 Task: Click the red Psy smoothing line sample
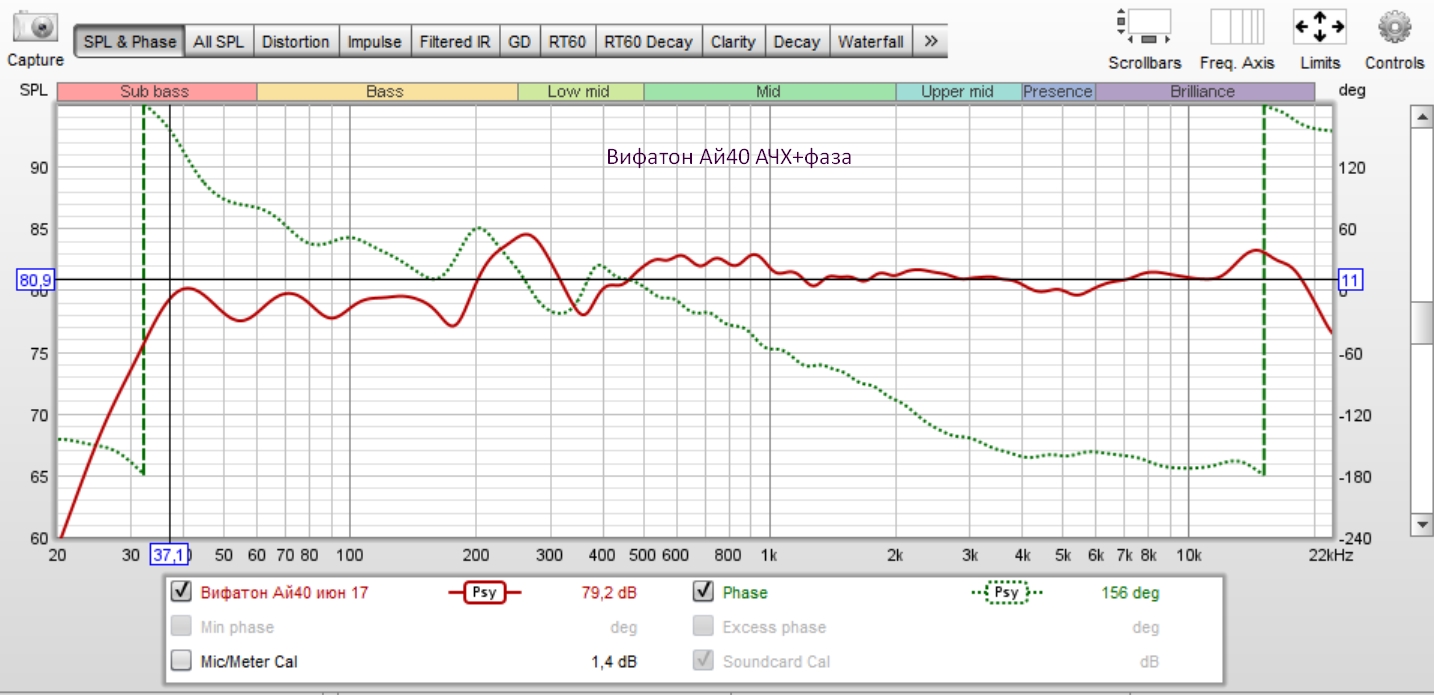(484, 592)
